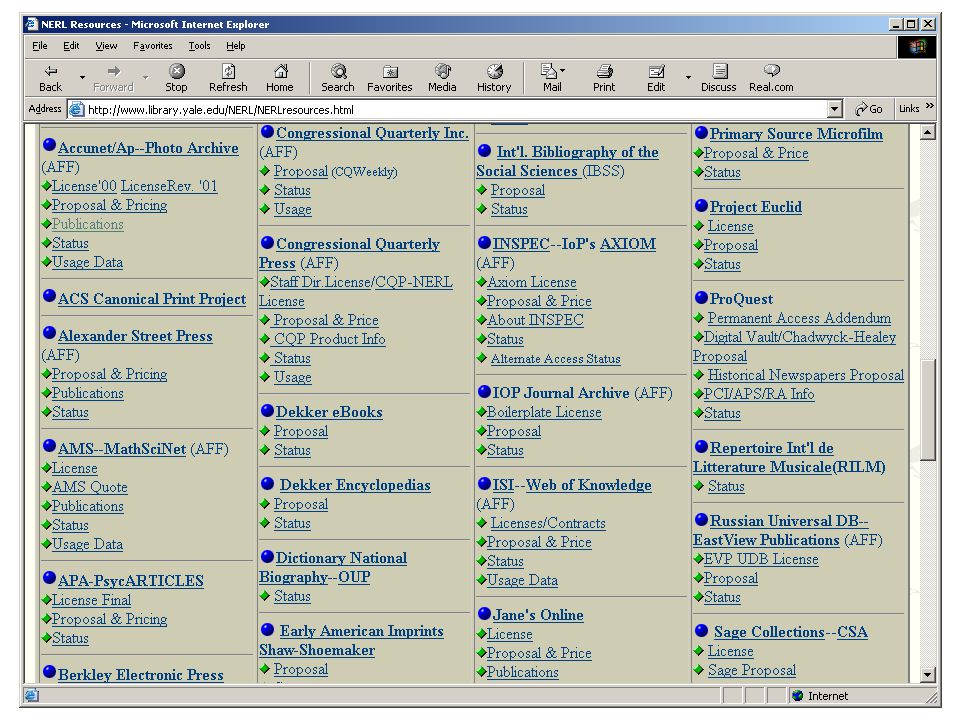Click the Windows logo throbber
The height and width of the screenshot is (720, 960).
click(917, 47)
